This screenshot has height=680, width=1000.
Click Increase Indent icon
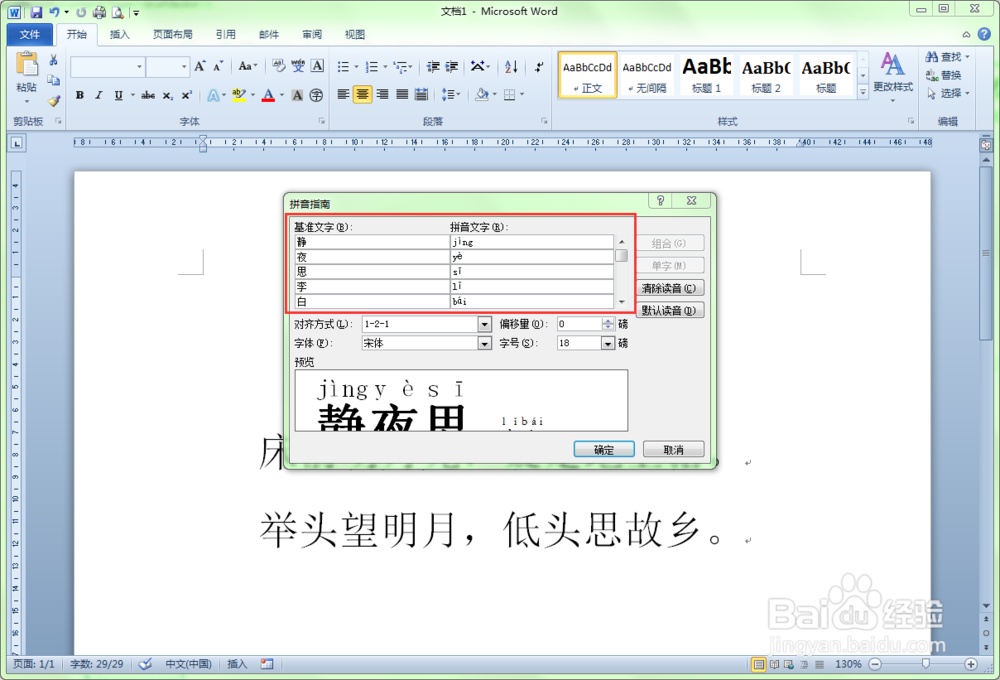pos(452,66)
